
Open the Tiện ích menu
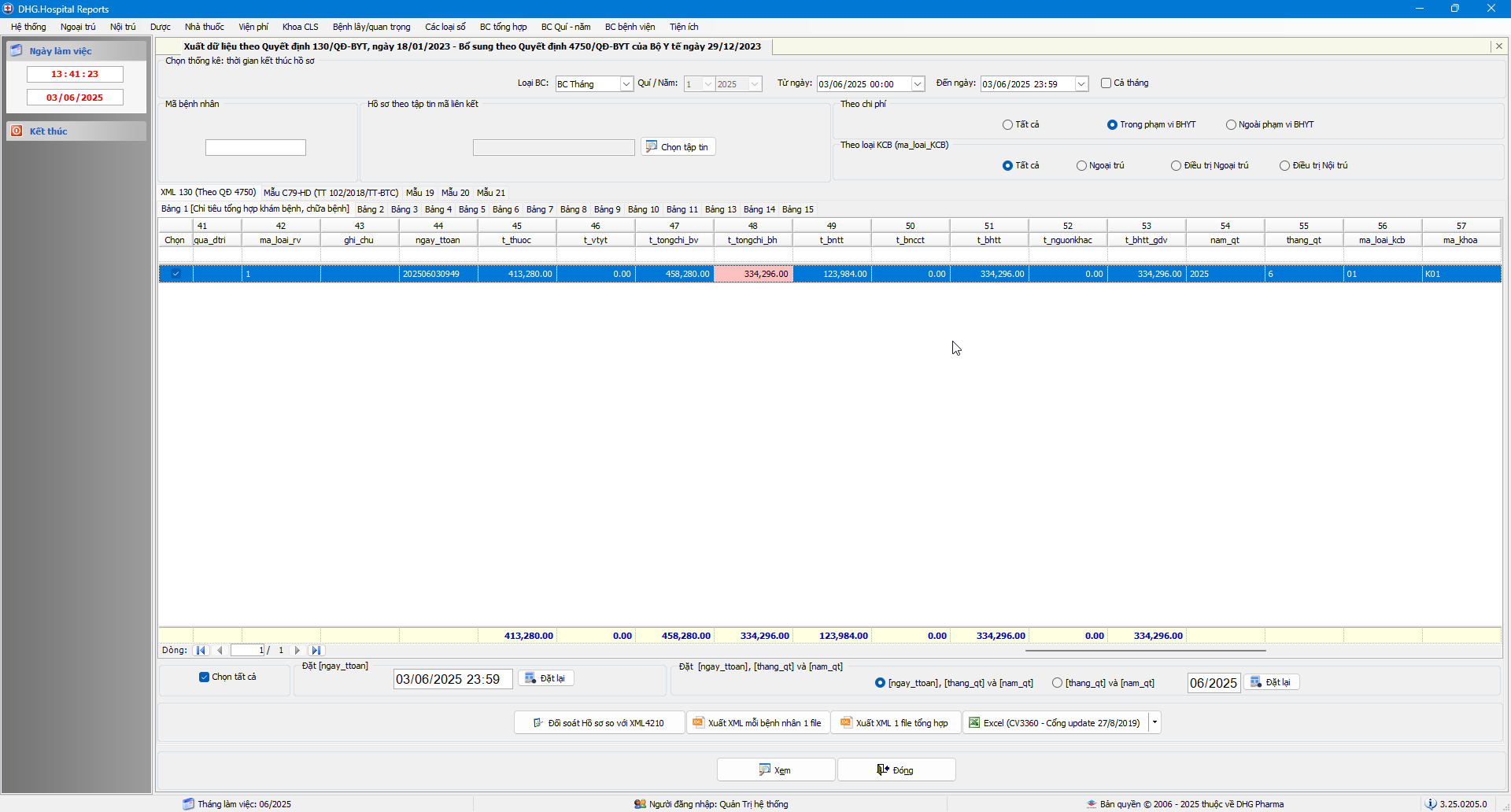click(684, 27)
